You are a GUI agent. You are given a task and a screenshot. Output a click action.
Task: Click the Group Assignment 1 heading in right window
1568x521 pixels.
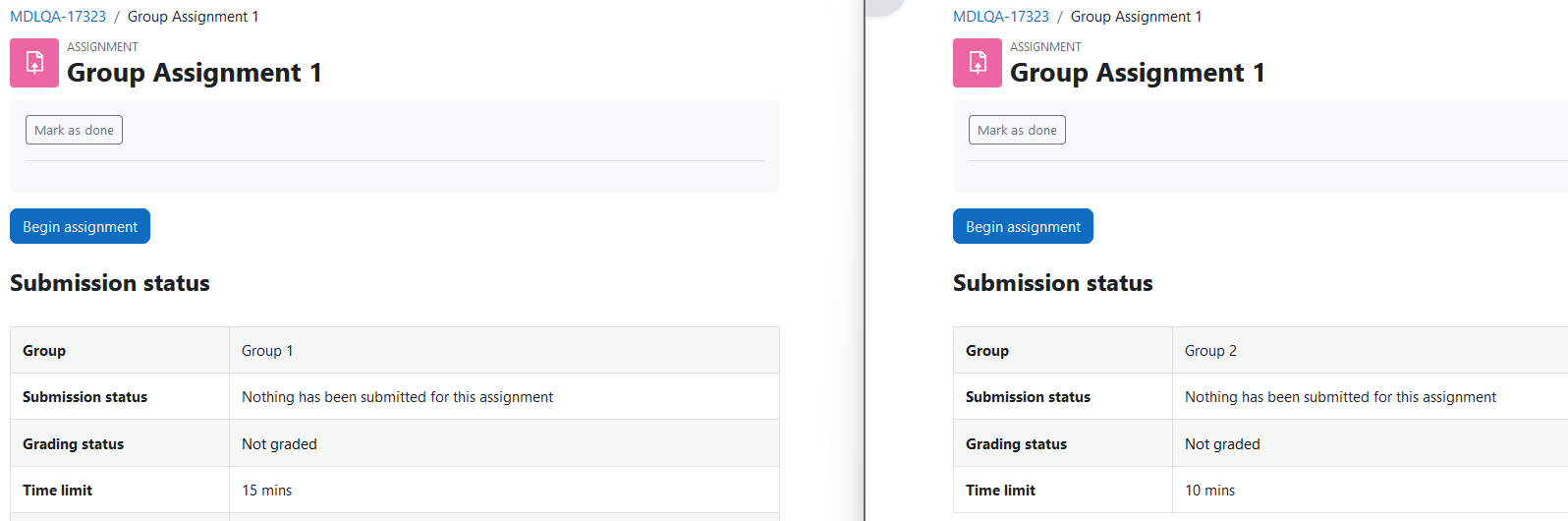tap(1138, 73)
